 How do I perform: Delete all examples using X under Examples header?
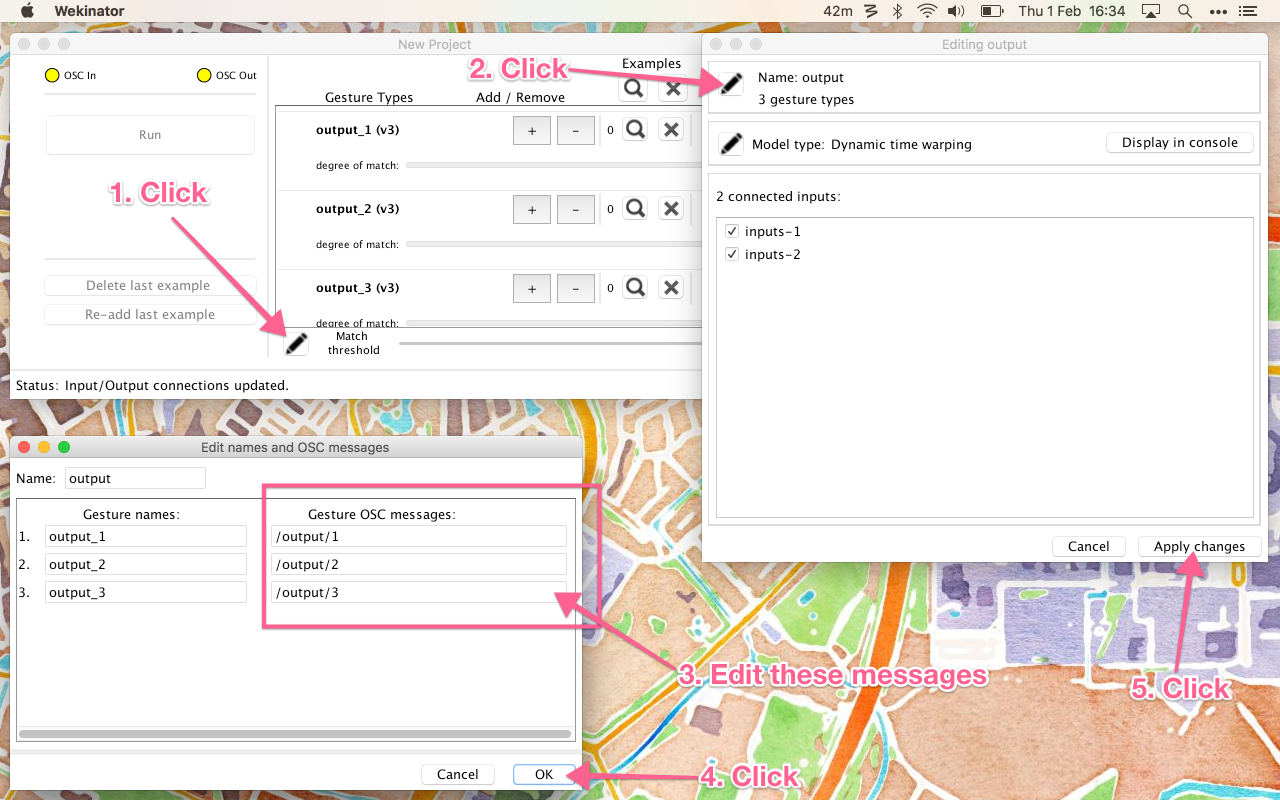[x=673, y=88]
